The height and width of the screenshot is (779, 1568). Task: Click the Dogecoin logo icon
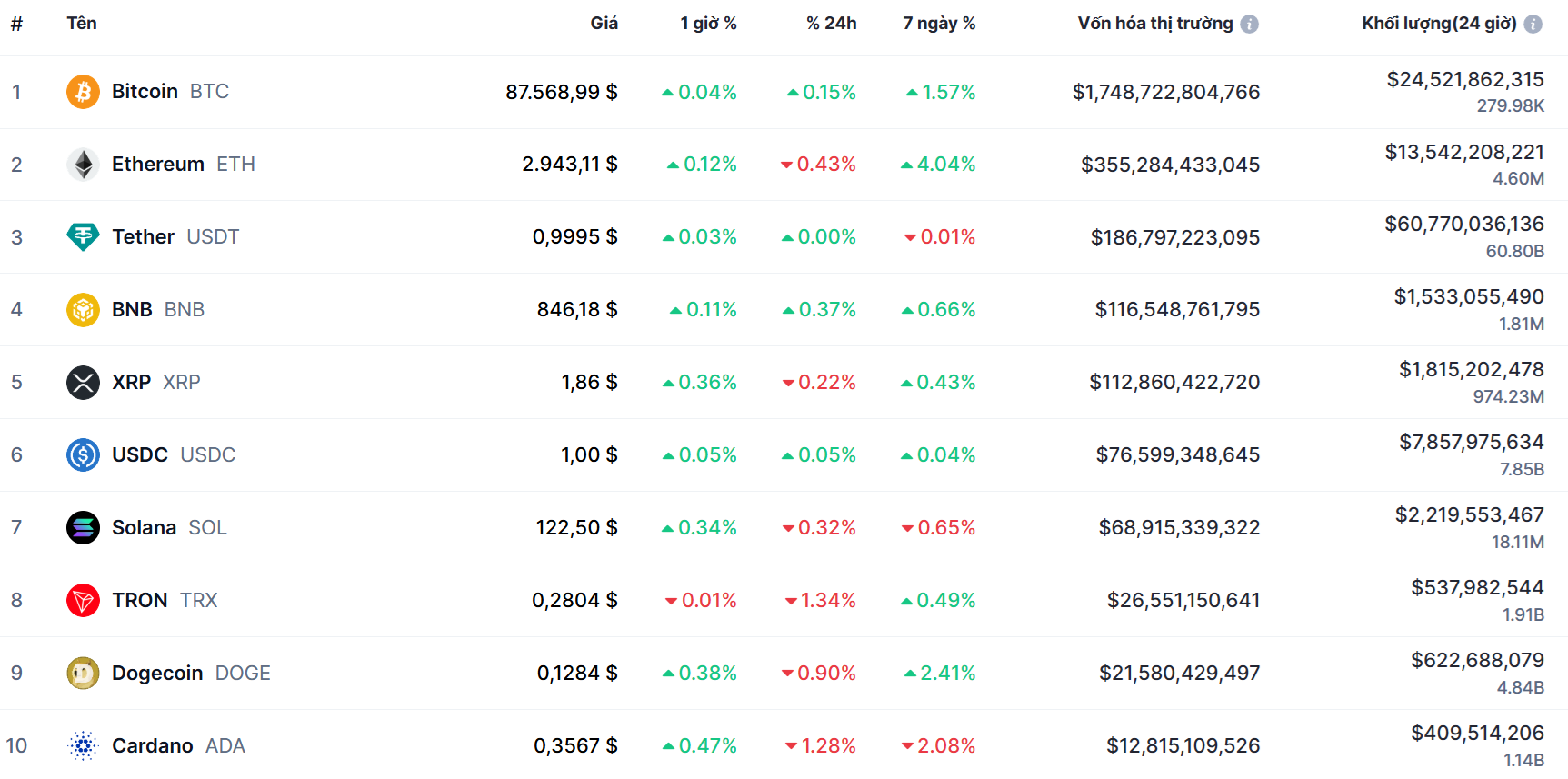click(x=83, y=673)
